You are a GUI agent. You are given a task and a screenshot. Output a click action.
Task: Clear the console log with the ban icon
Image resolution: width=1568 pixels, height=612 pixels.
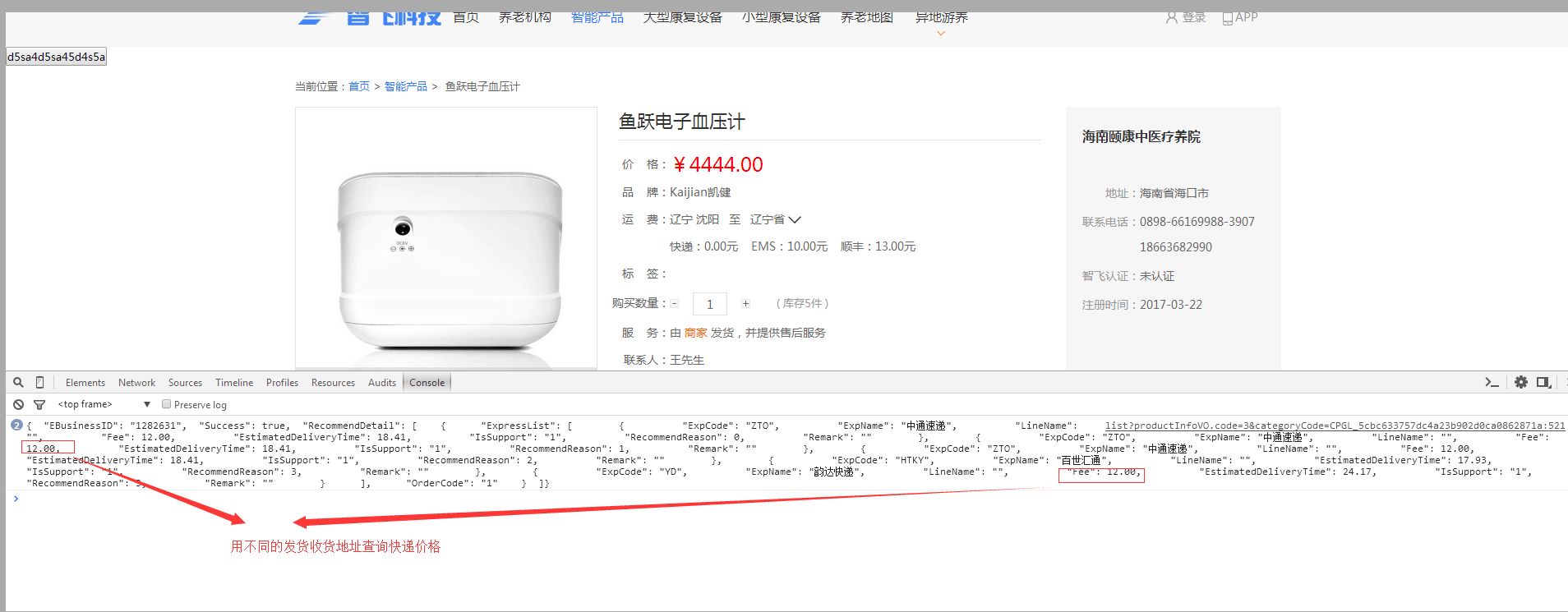[18, 405]
